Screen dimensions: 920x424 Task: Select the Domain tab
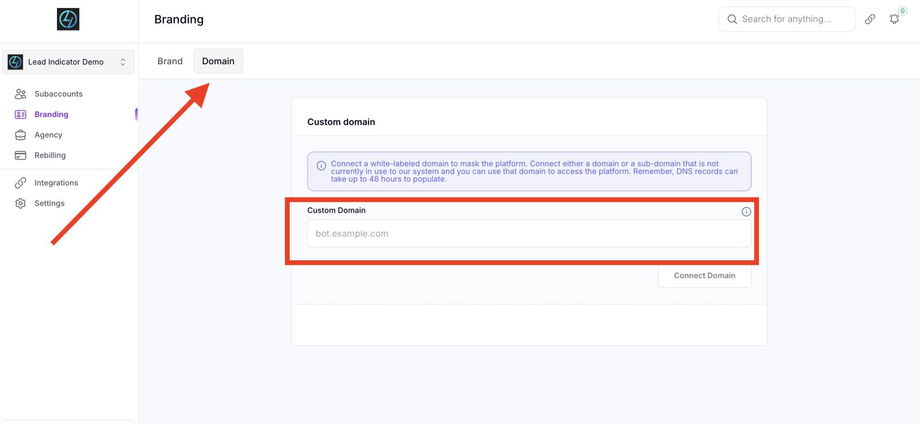pyautogui.click(x=218, y=61)
